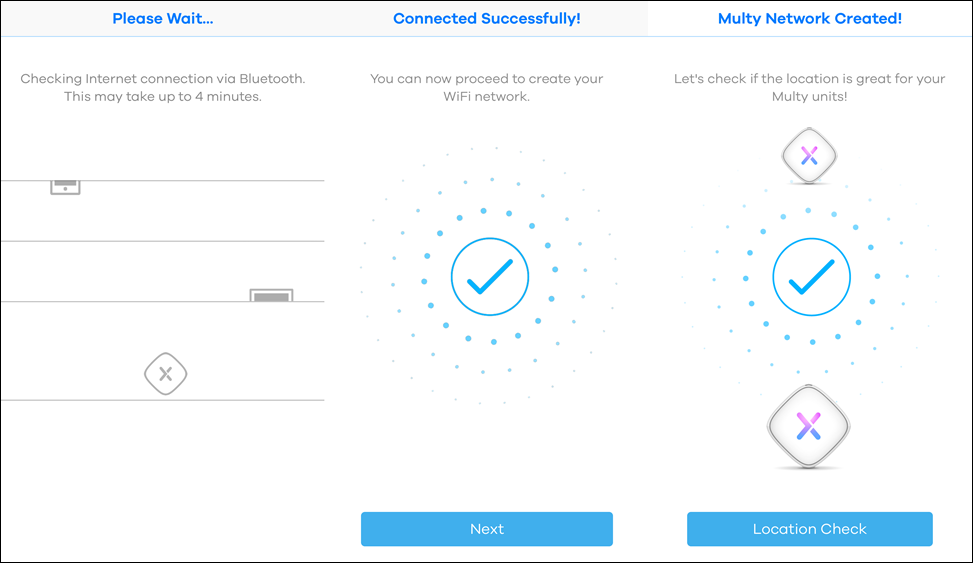
Task: Click the top shelf line above the modem icon
Action: (x=163, y=181)
